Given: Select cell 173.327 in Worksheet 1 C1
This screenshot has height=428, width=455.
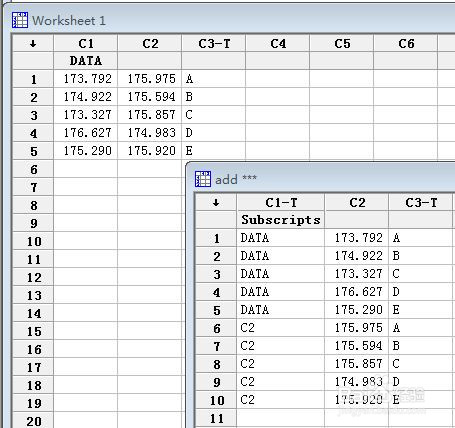Looking at the screenshot, I should tap(86, 115).
